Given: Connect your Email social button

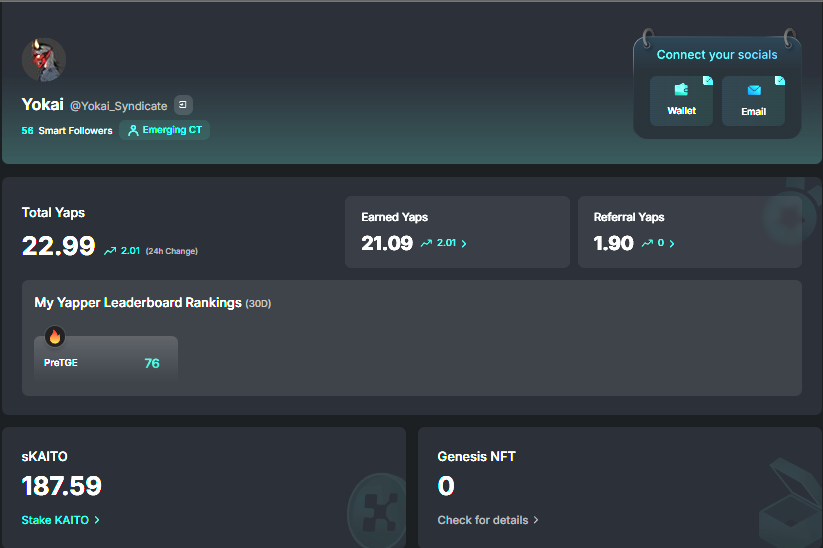Looking at the screenshot, I should point(754,101).
